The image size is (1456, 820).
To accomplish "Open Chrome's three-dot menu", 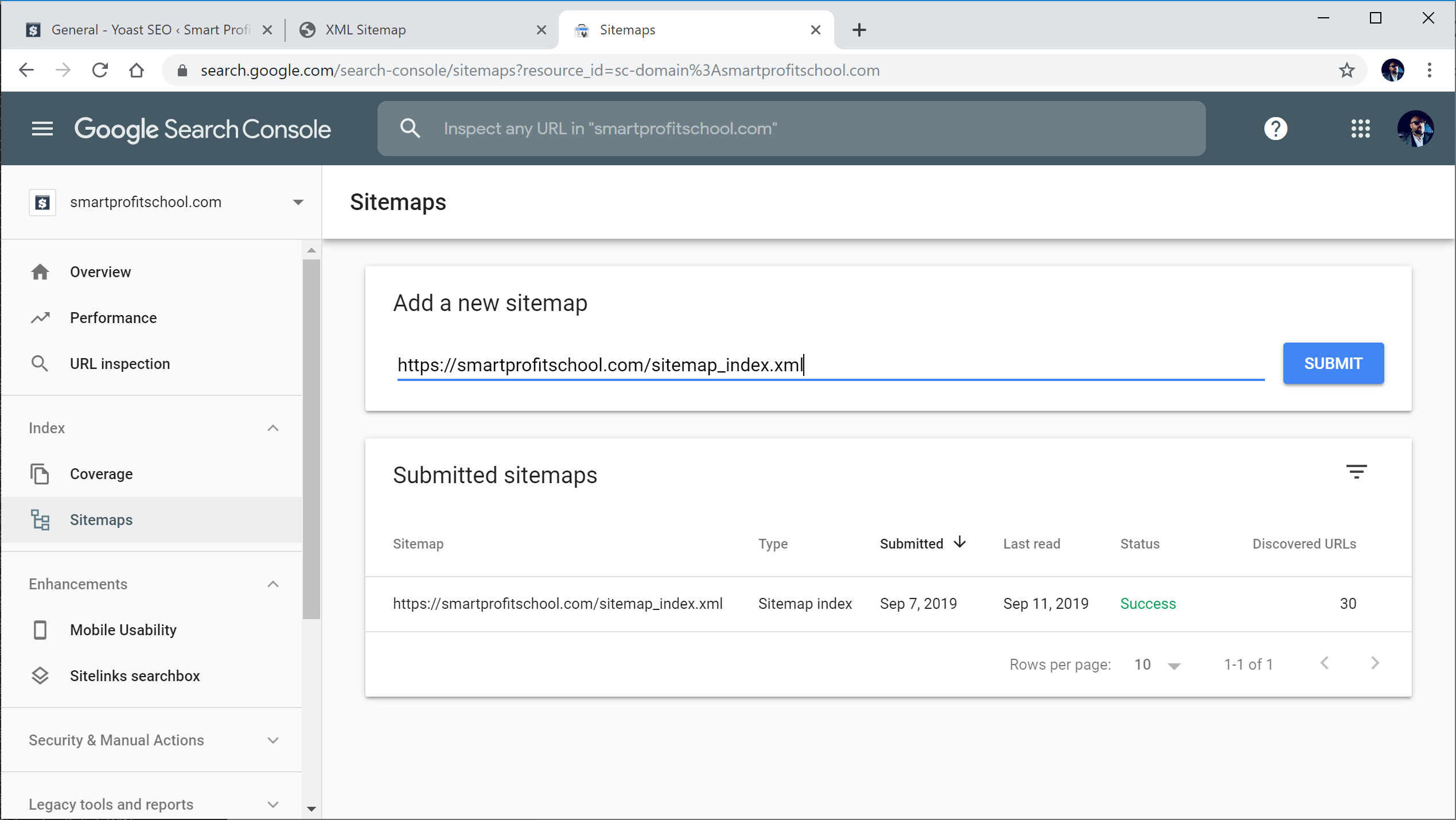I will [1429, 70].
